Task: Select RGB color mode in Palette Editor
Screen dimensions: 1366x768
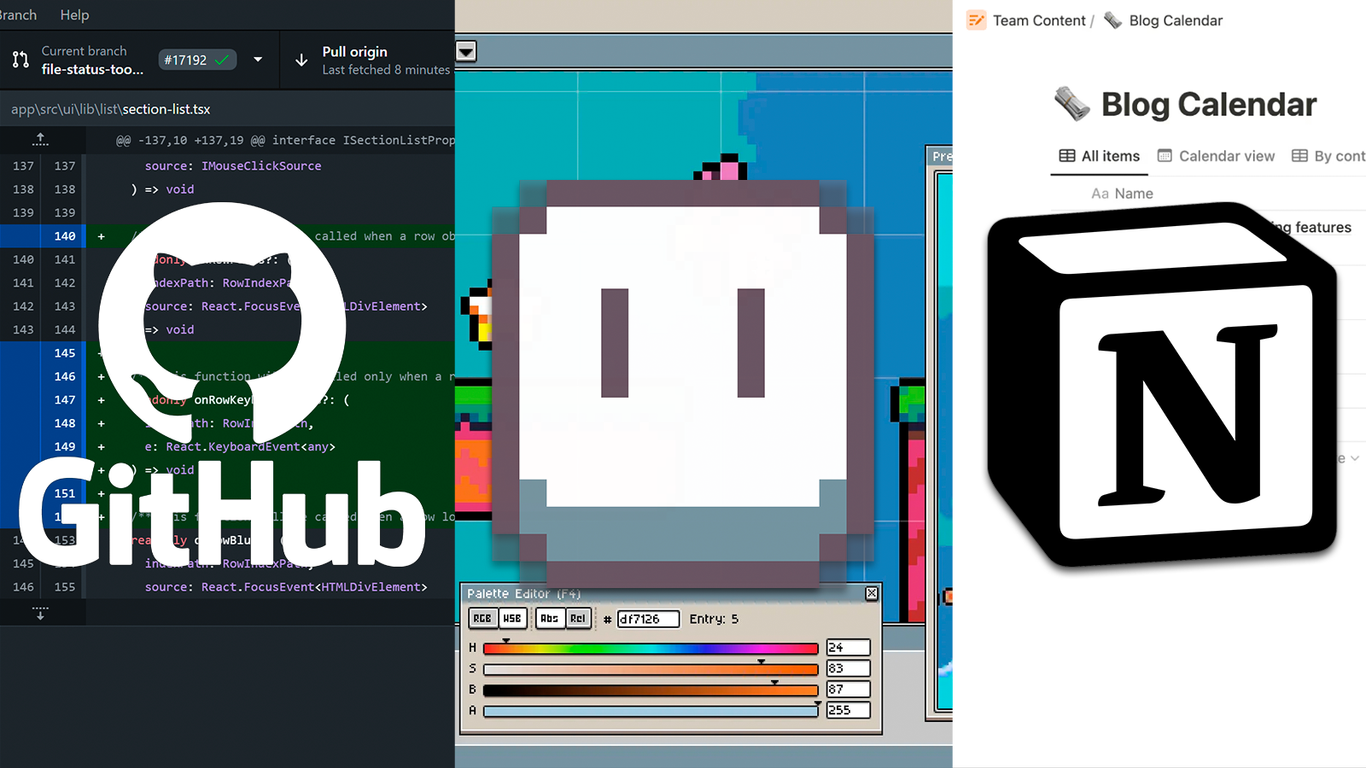Action: point(482,619)
